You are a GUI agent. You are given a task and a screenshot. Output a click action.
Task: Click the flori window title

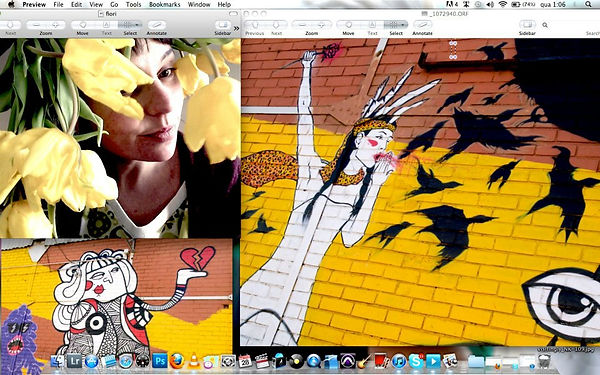[111, 14]
